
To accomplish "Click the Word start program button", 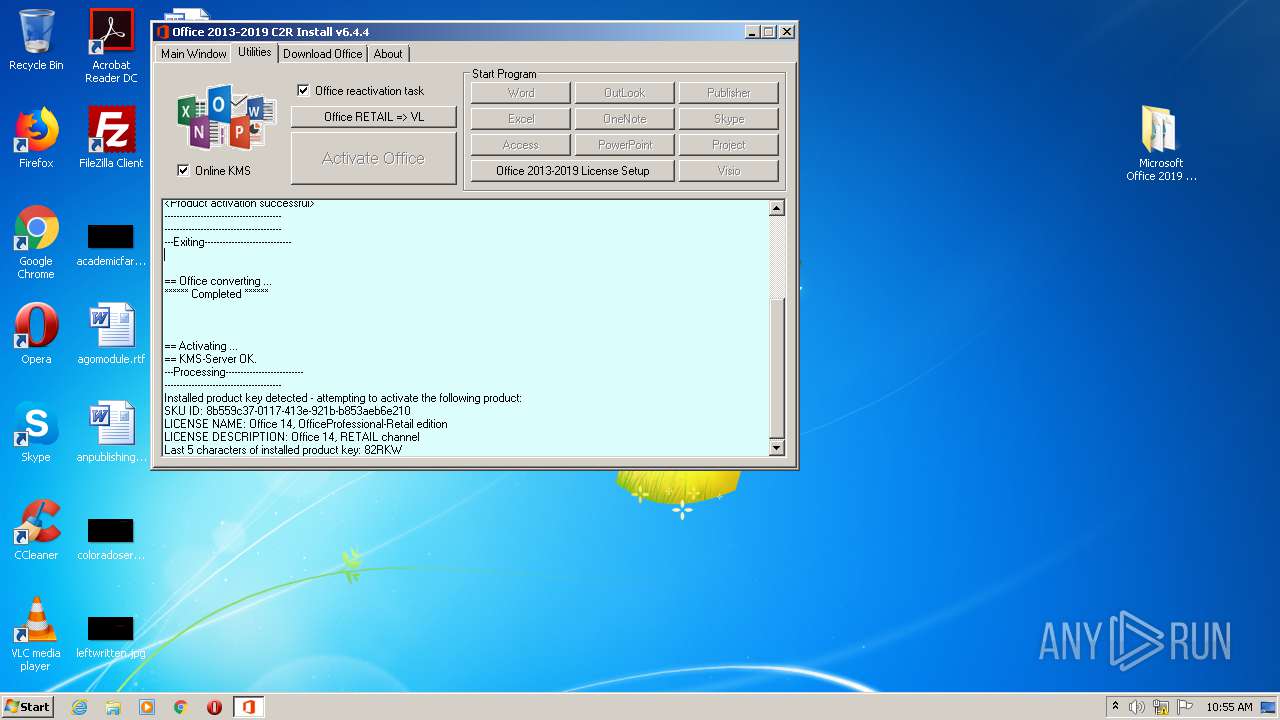I will pyautogui.click(x=521, y=93).
